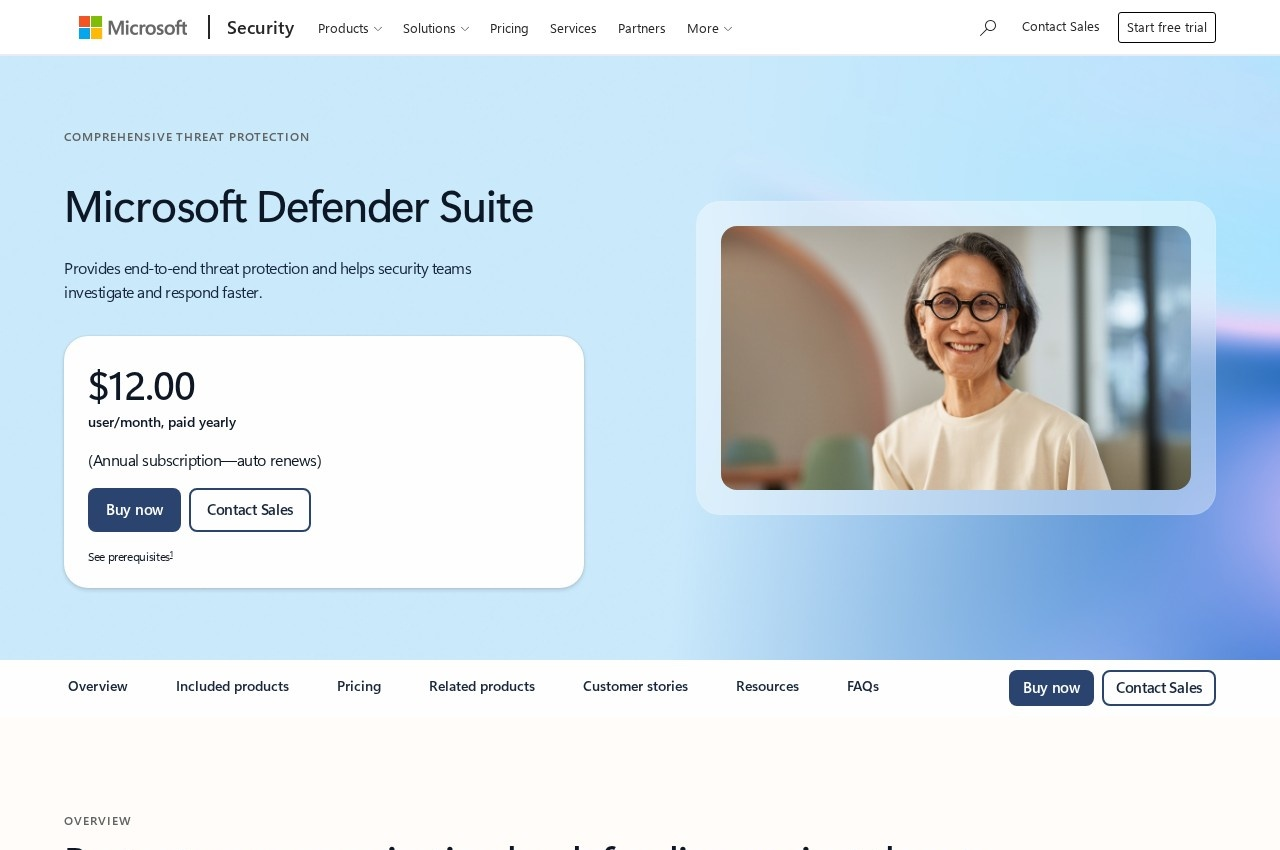Click the "Provides end-to-end threat protection" description

tap(268, 280)
